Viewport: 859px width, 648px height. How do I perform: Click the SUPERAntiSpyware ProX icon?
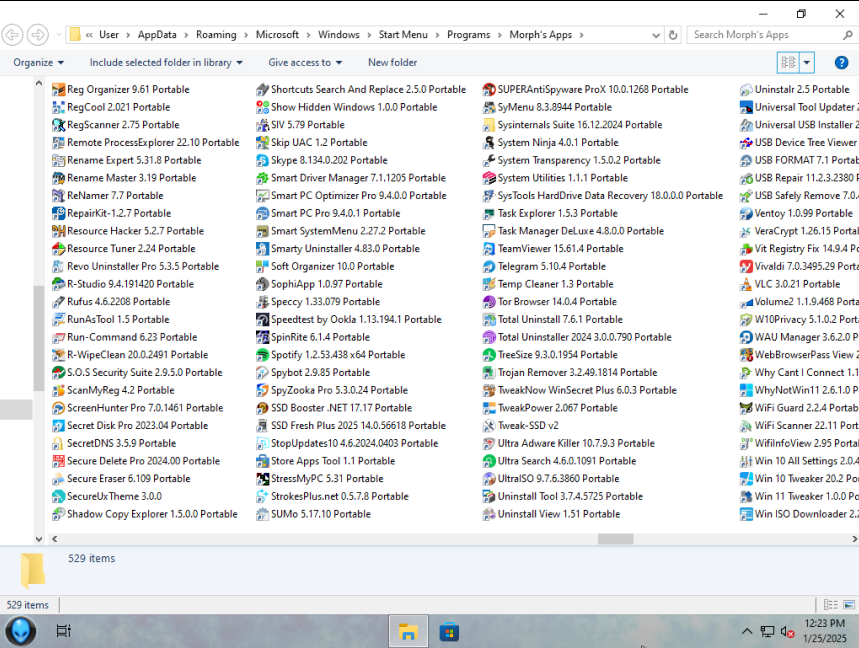[489, 90]
